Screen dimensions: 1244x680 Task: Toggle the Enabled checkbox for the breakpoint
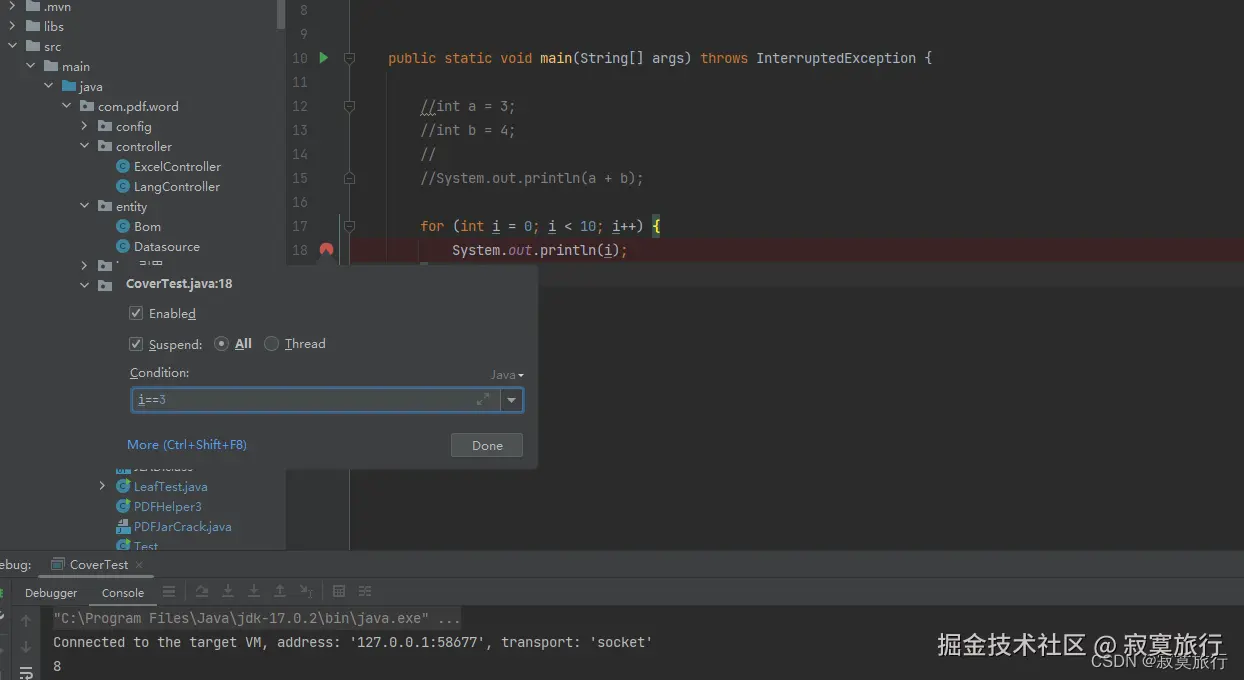(x=136, y=313)
